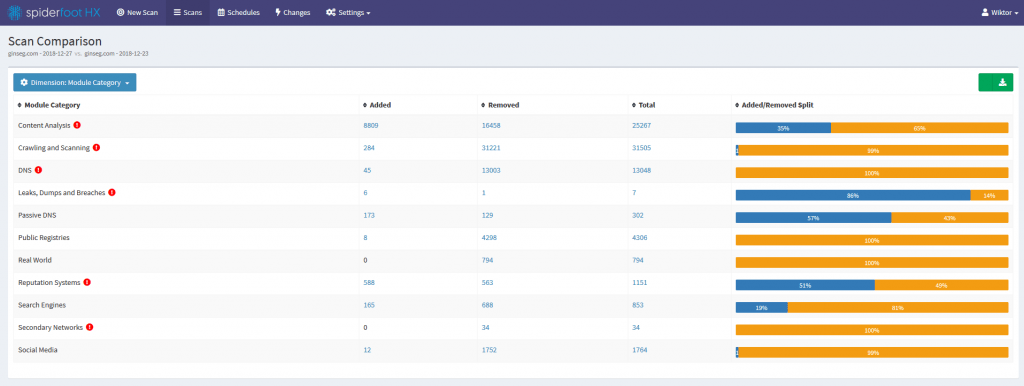Open Search Engines added count 165

pyautogui.click(x=369, y=305)
